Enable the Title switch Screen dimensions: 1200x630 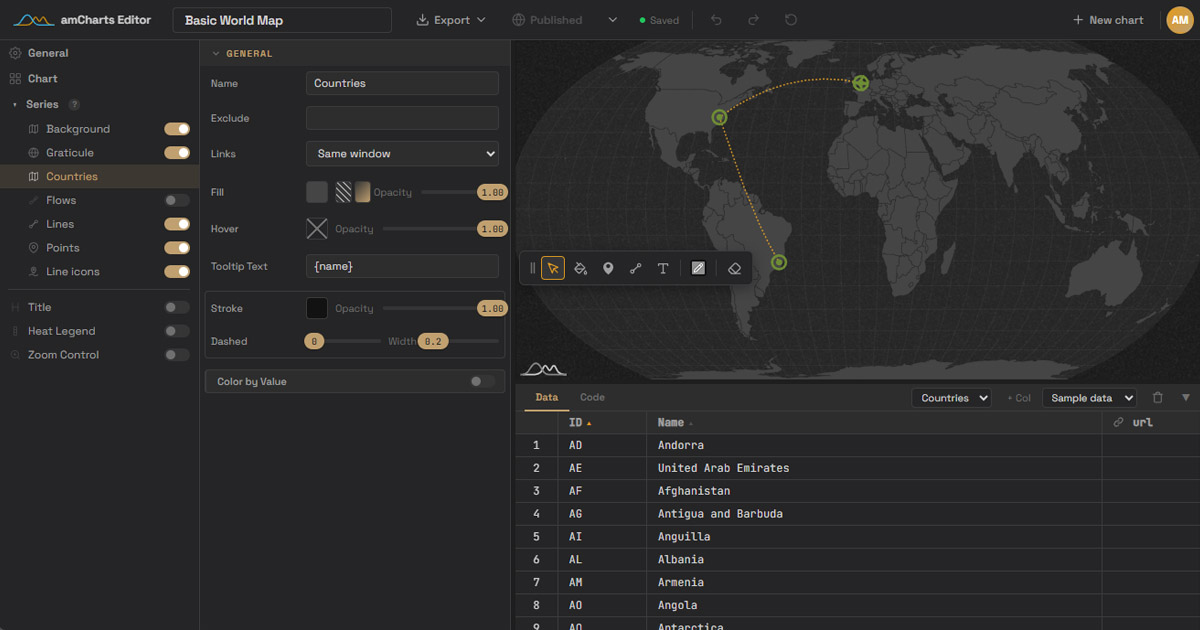pyautogui.click(x=177, y=307)
